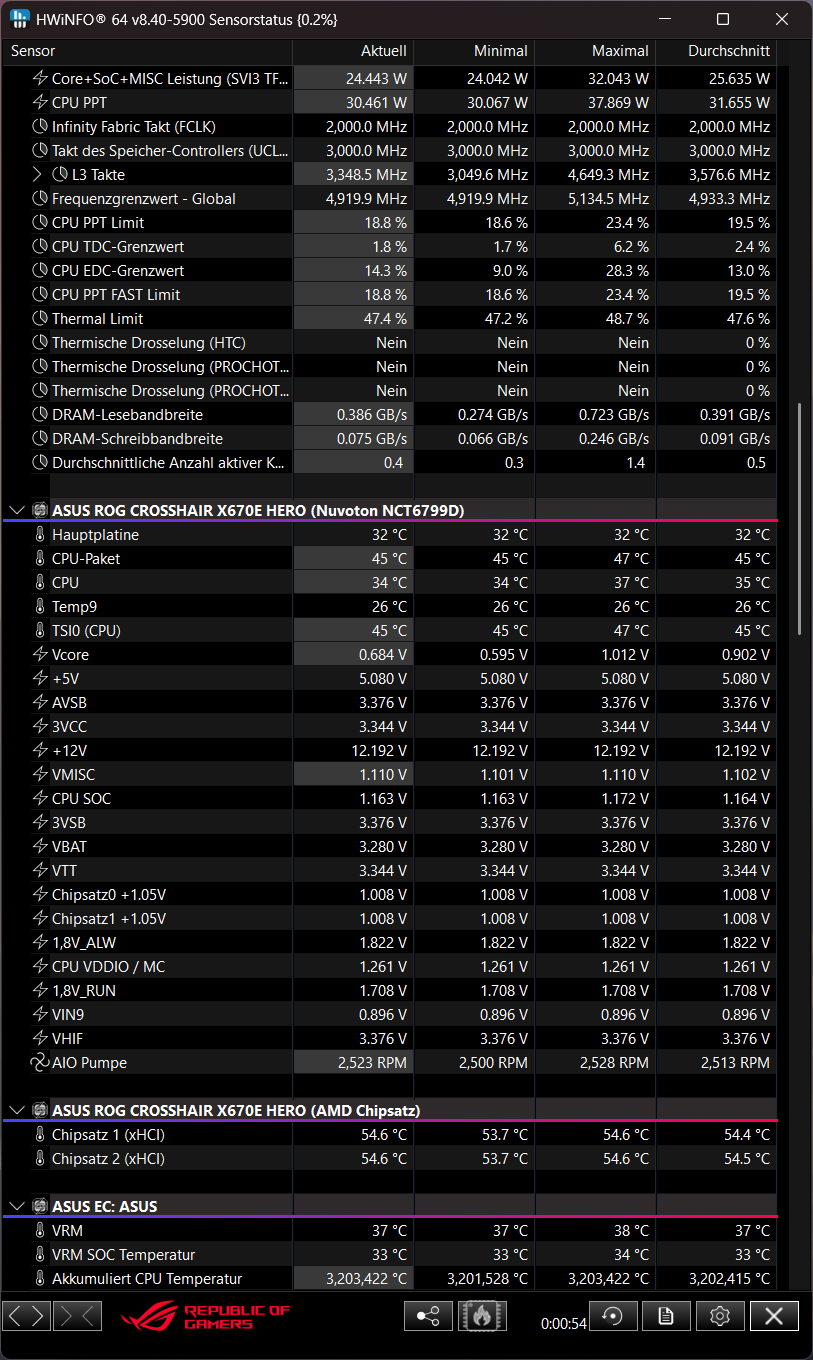Select the CPU VDDIO / MC row label

pos(108,966)
